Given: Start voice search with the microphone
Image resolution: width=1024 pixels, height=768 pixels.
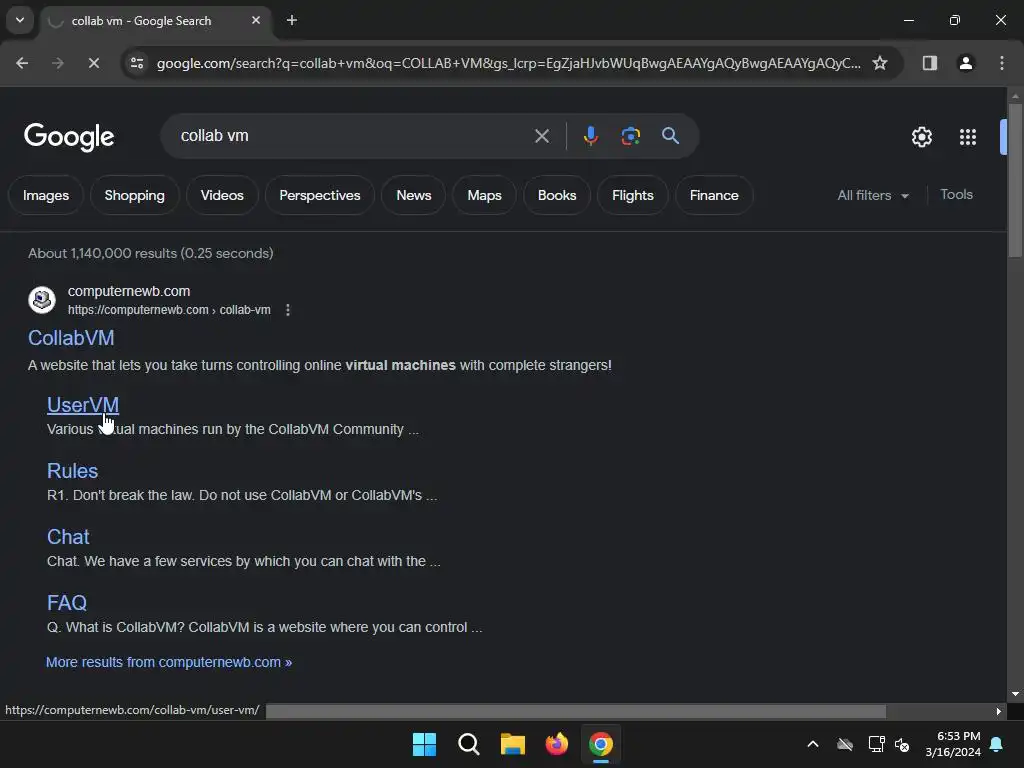Looking at the screenshot, I should [590, 136].
